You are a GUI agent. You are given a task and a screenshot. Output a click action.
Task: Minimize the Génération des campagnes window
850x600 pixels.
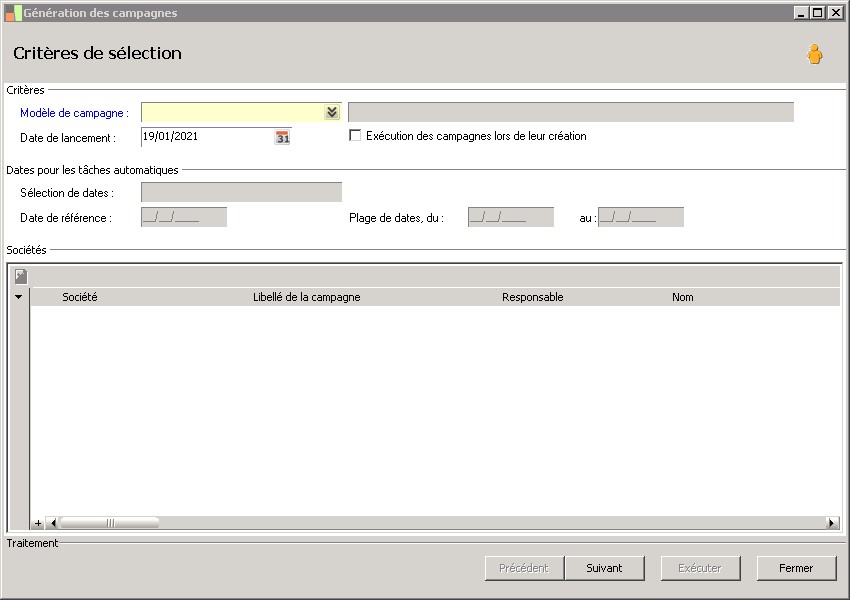pyautogui.click(x=801, y=12)
